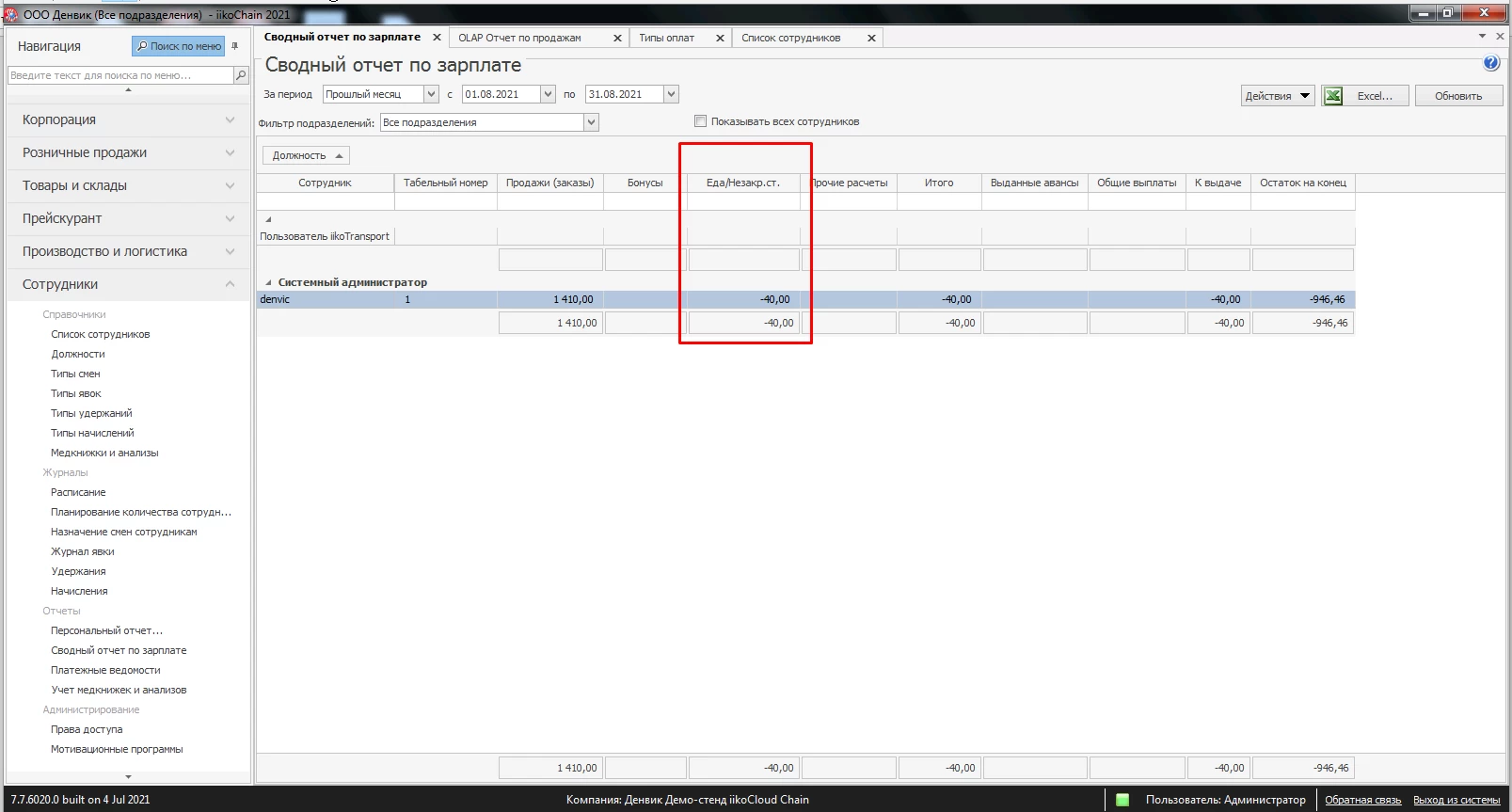Close the Типы оплат tab
The width and height of the screenshot is (1512, 812).
point(720,39)
